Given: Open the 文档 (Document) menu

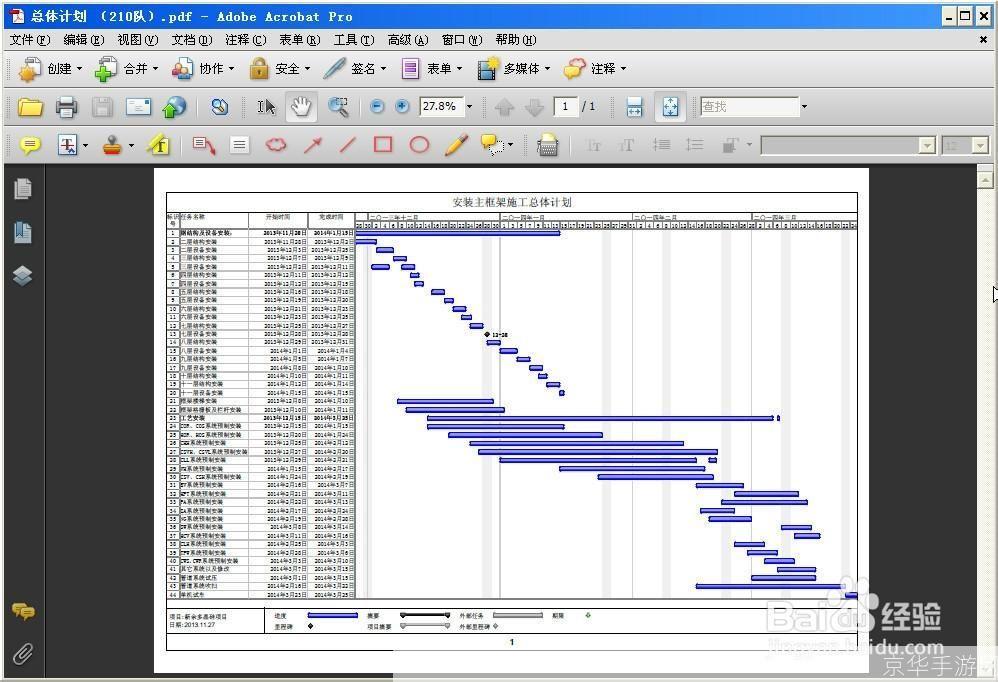Looking at the screenshot, I should (192, 39).
